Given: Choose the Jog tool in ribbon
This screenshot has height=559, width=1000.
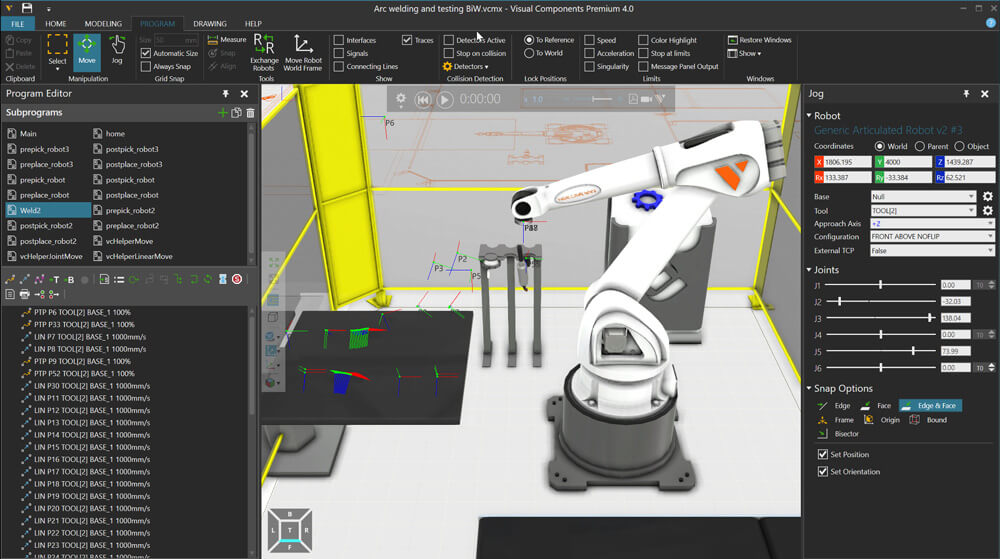Looking at the screenshot, I should [117, 51].
